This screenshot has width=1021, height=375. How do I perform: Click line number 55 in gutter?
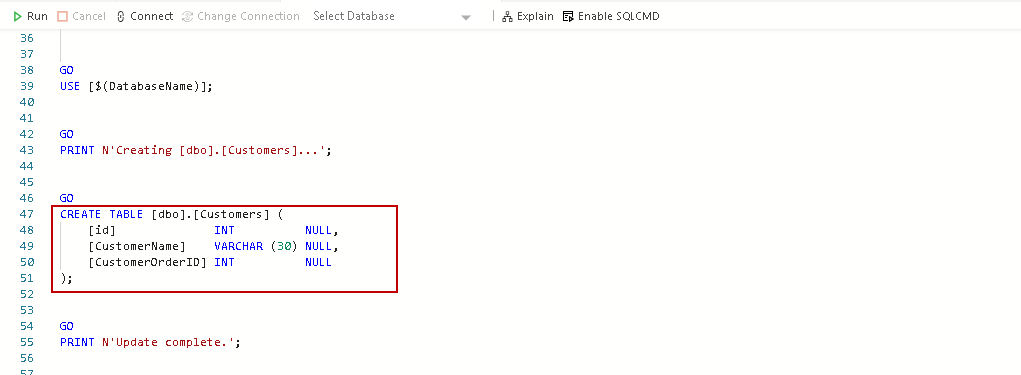[27, 342]
